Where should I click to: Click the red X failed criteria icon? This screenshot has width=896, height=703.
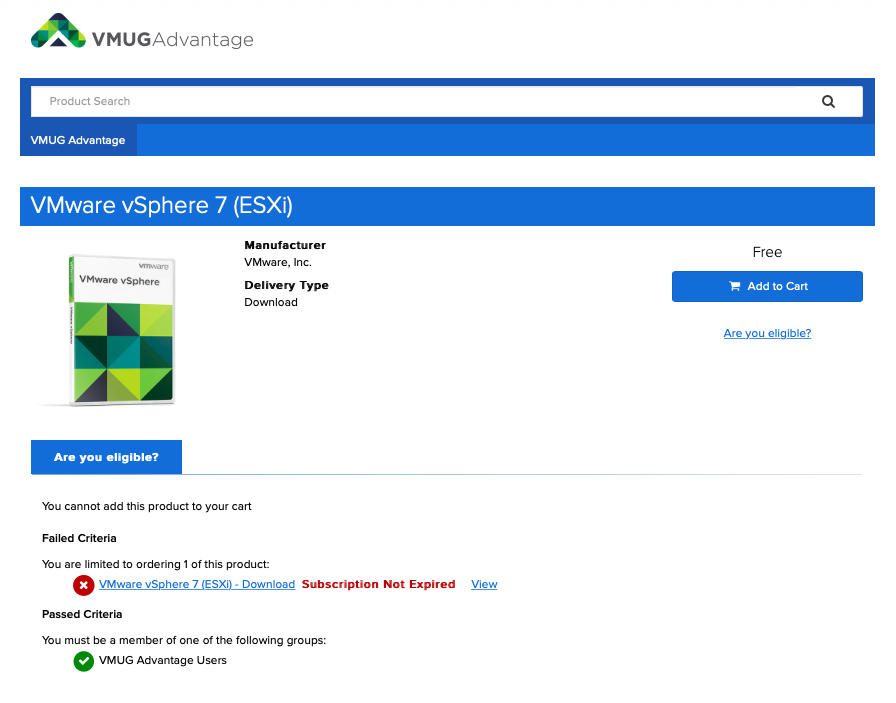pyautogui.click(x=83, y=585)
